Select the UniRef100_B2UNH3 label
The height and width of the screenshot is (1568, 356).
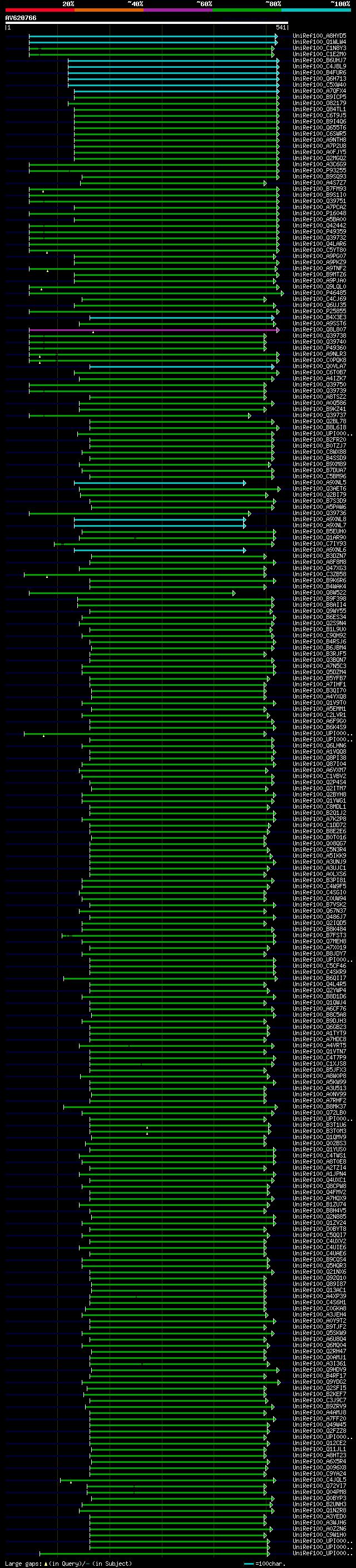(319, 1505)
